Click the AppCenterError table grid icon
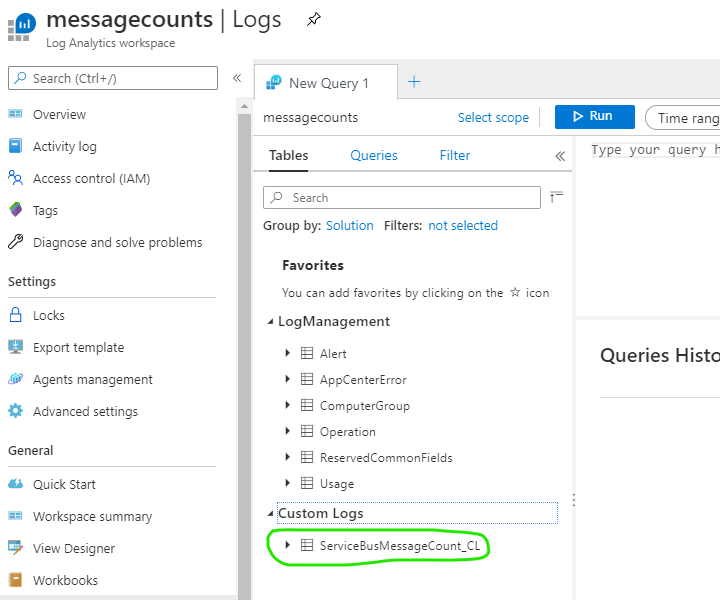 (307, 379)
